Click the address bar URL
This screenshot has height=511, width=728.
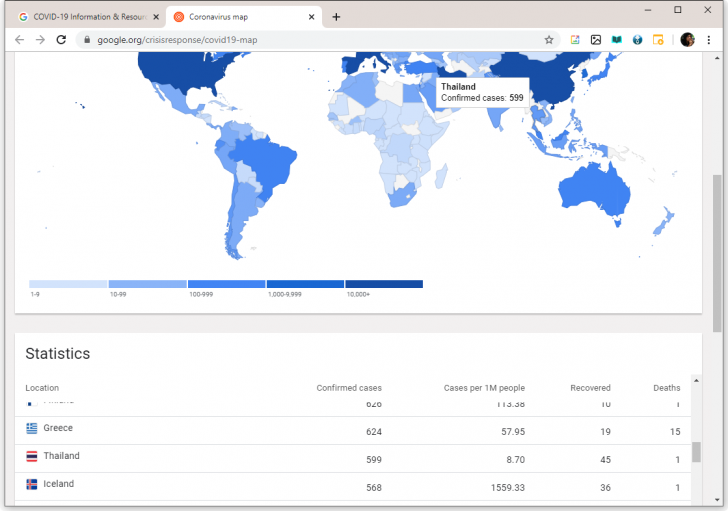[177, 40]
